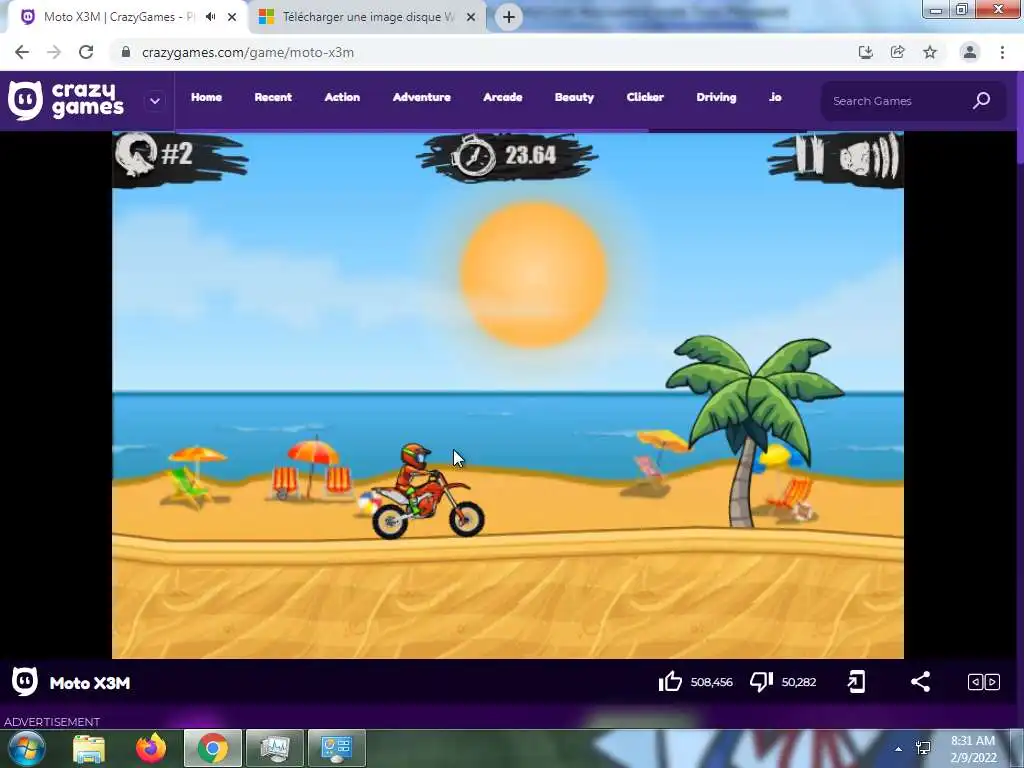Pause the game with pause icon
Screen dimensions: 1024x768
pos(808,155)
